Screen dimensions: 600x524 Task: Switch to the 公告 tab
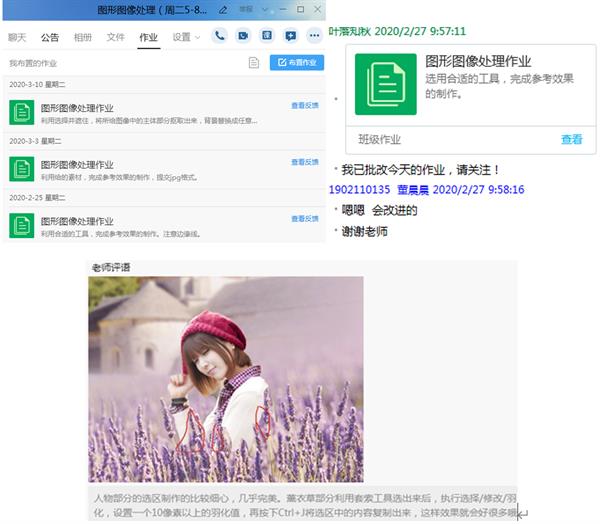pos(50,37)
